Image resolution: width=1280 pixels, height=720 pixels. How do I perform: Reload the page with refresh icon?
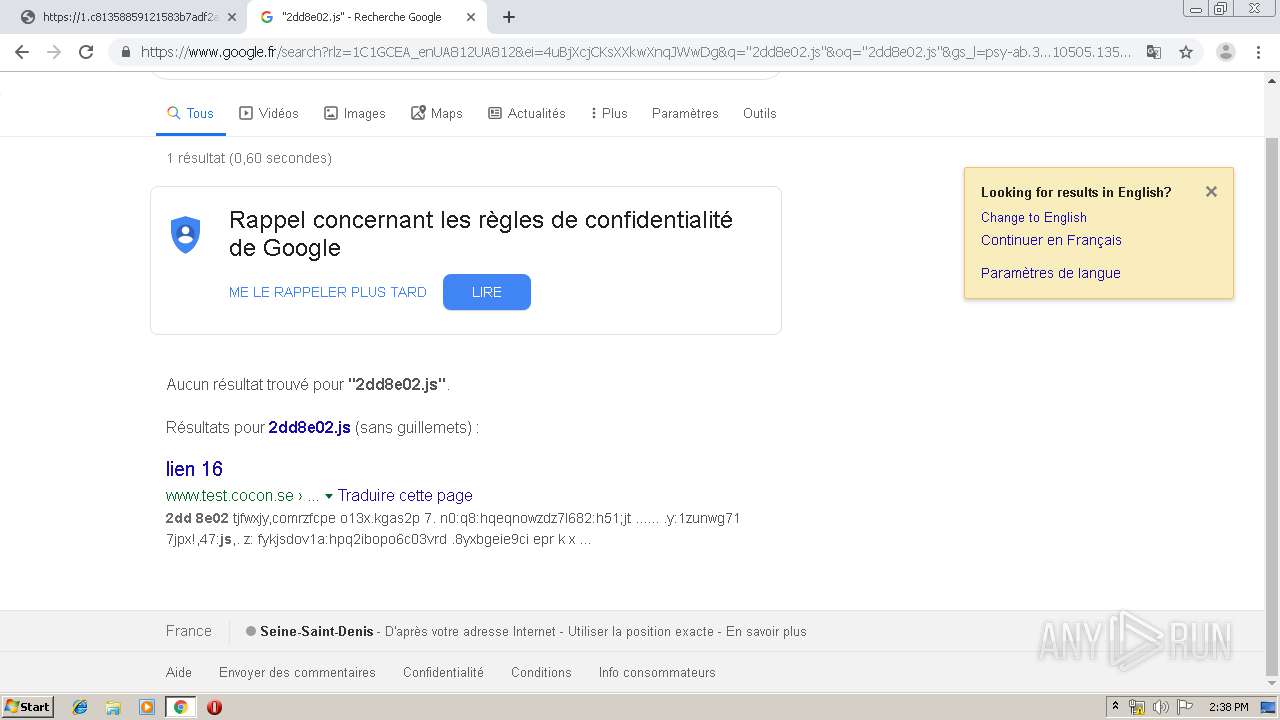pos(86,52)
